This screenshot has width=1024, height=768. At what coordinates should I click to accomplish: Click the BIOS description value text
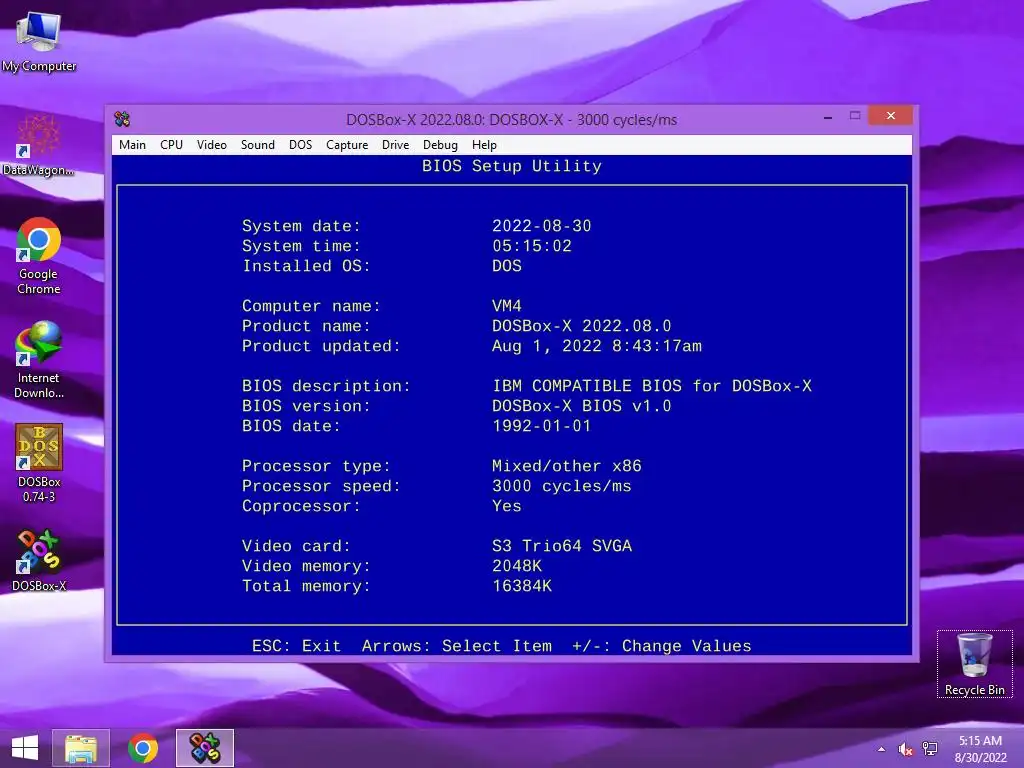pos(652,386)
